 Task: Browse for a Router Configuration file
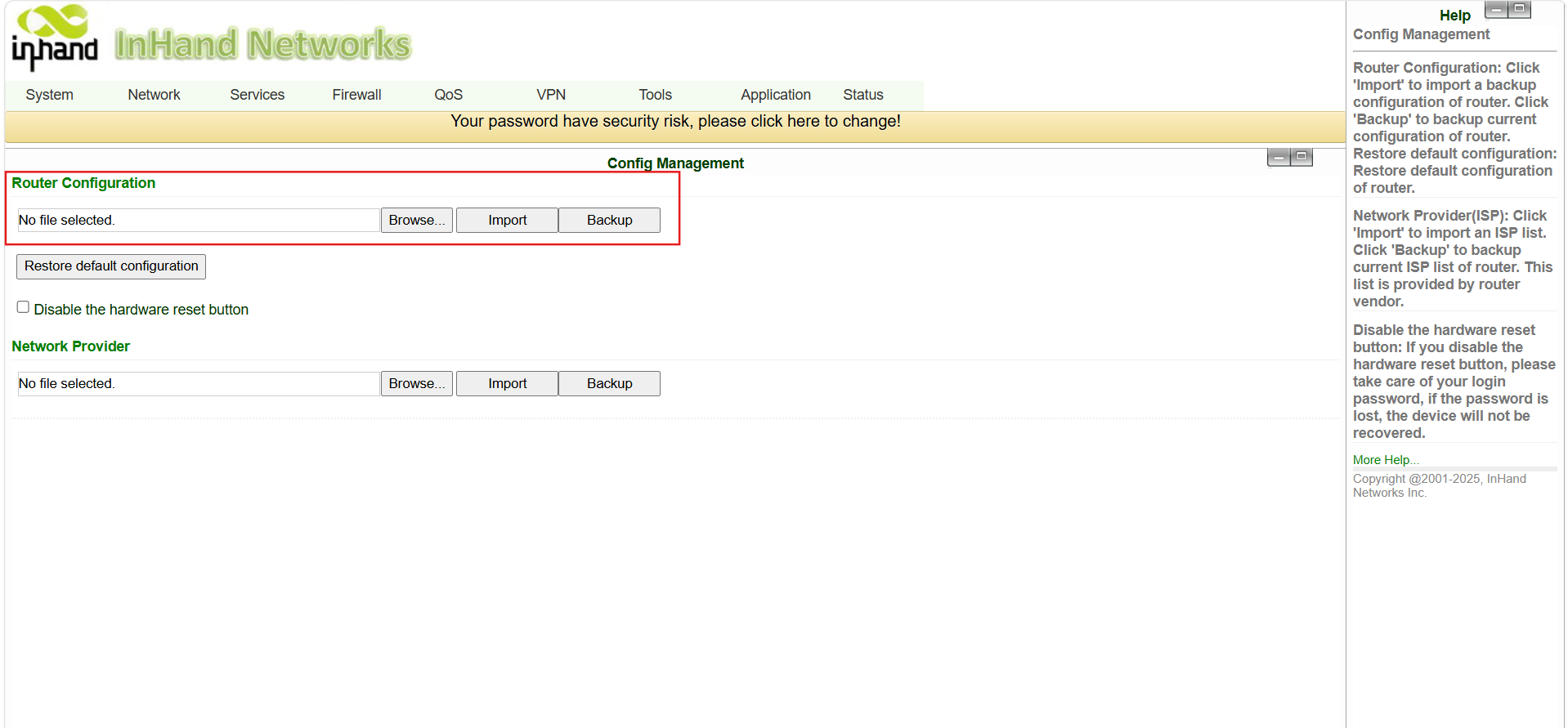point(416,220)
